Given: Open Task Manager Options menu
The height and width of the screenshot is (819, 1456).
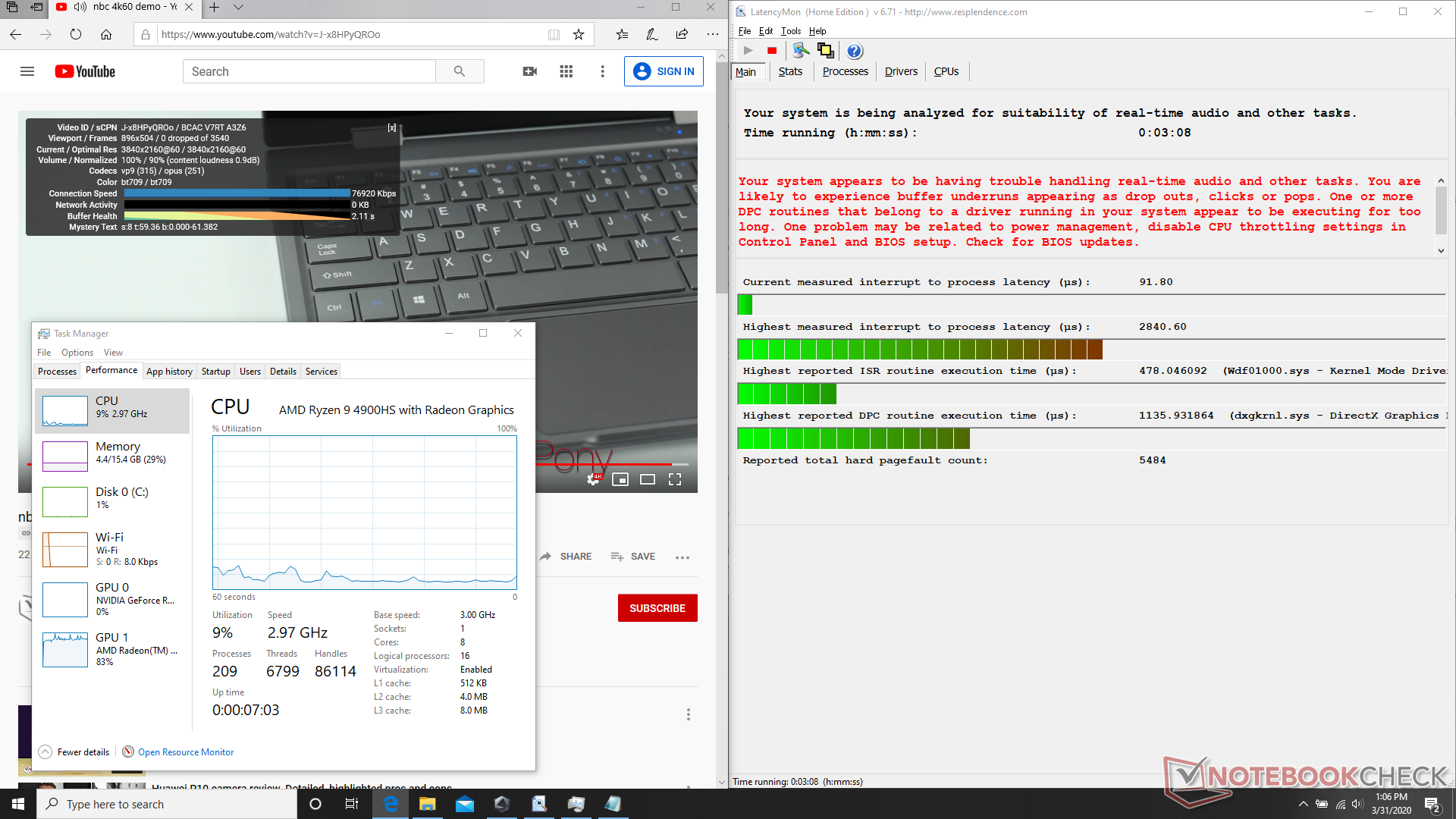Looking at the screenshot, I should pyautogui.click(x=77, y=353).
